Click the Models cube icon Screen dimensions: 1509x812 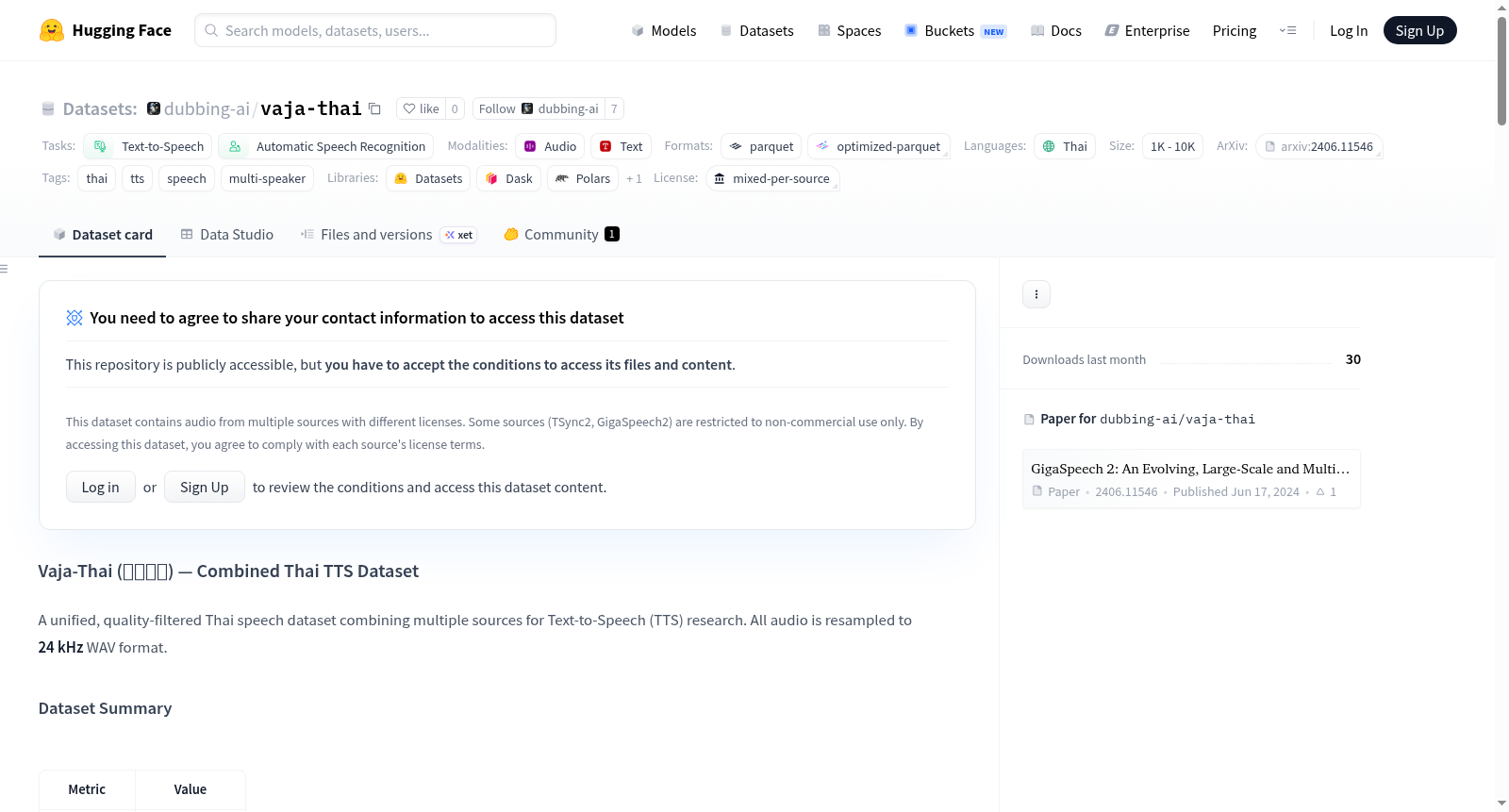(x=638, y=31)
